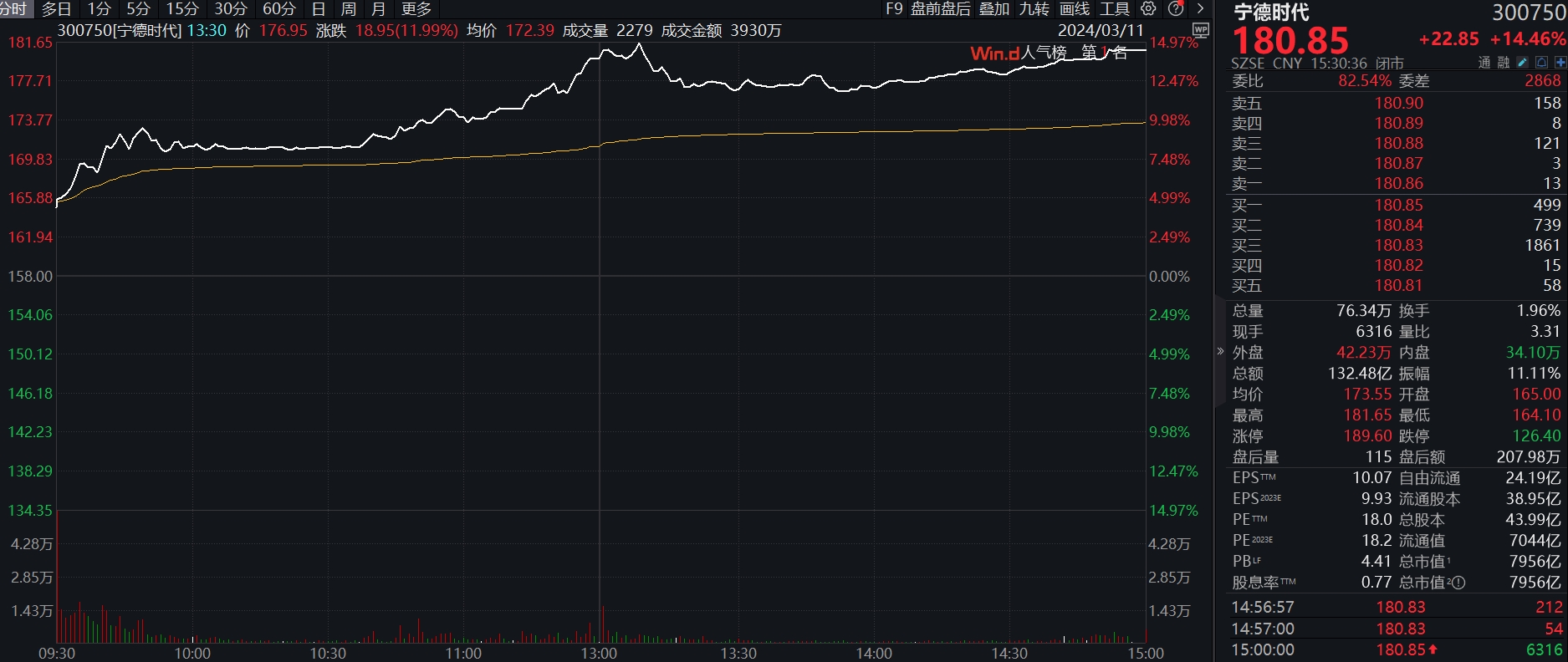This screenshot has width=1568, height=662.
Task: Click the 卖一 price 180.86
Action: coord(1399,183)
